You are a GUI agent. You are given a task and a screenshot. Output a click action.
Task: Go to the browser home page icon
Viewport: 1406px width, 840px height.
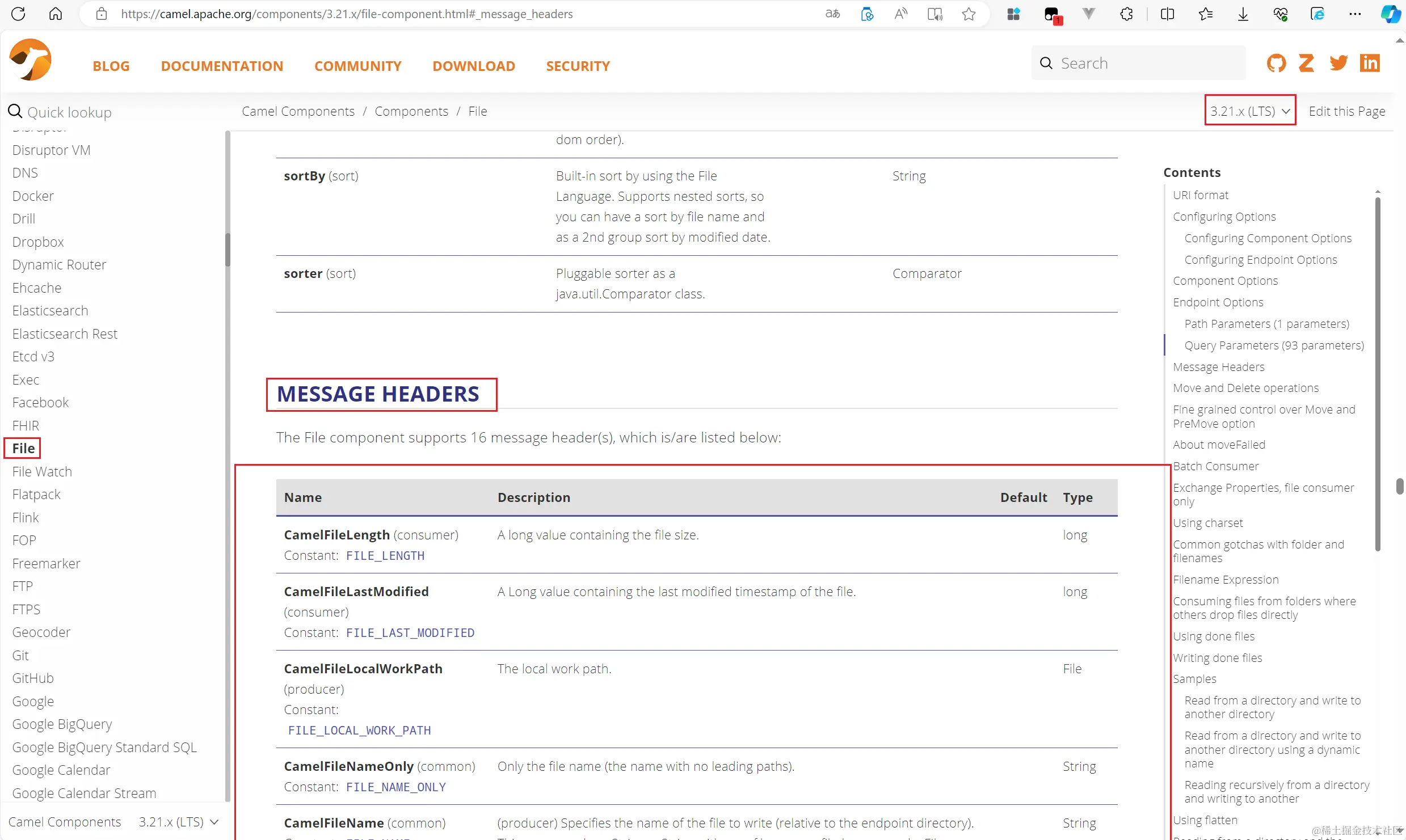[x=56, y=14]
